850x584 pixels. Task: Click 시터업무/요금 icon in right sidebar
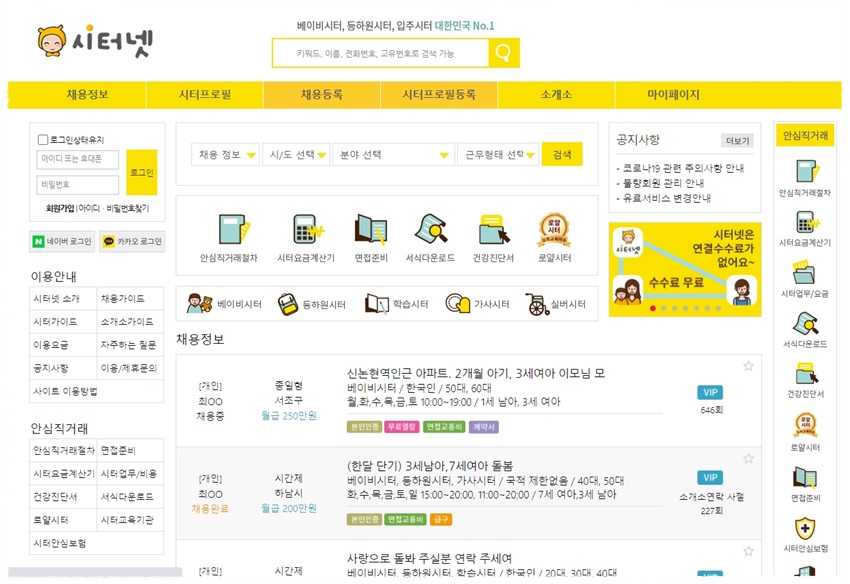coord(804,272)
